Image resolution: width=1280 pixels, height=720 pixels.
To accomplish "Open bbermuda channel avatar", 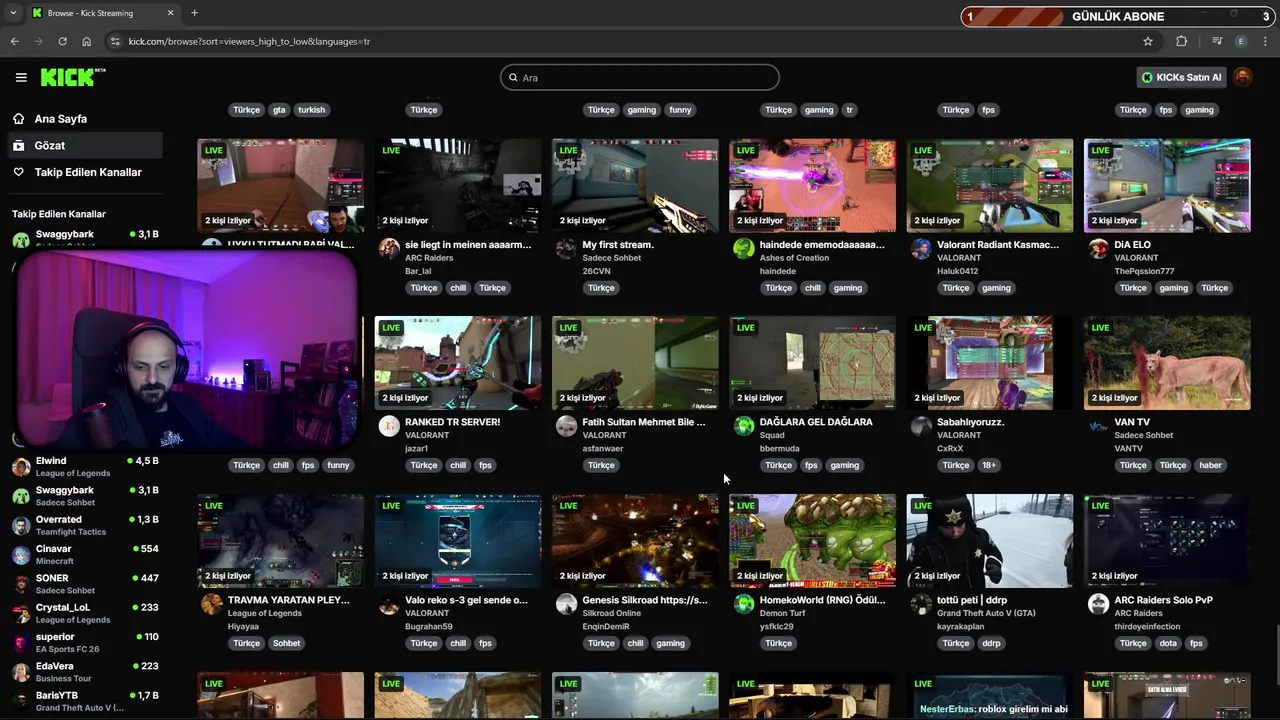I will pos(743,426).
